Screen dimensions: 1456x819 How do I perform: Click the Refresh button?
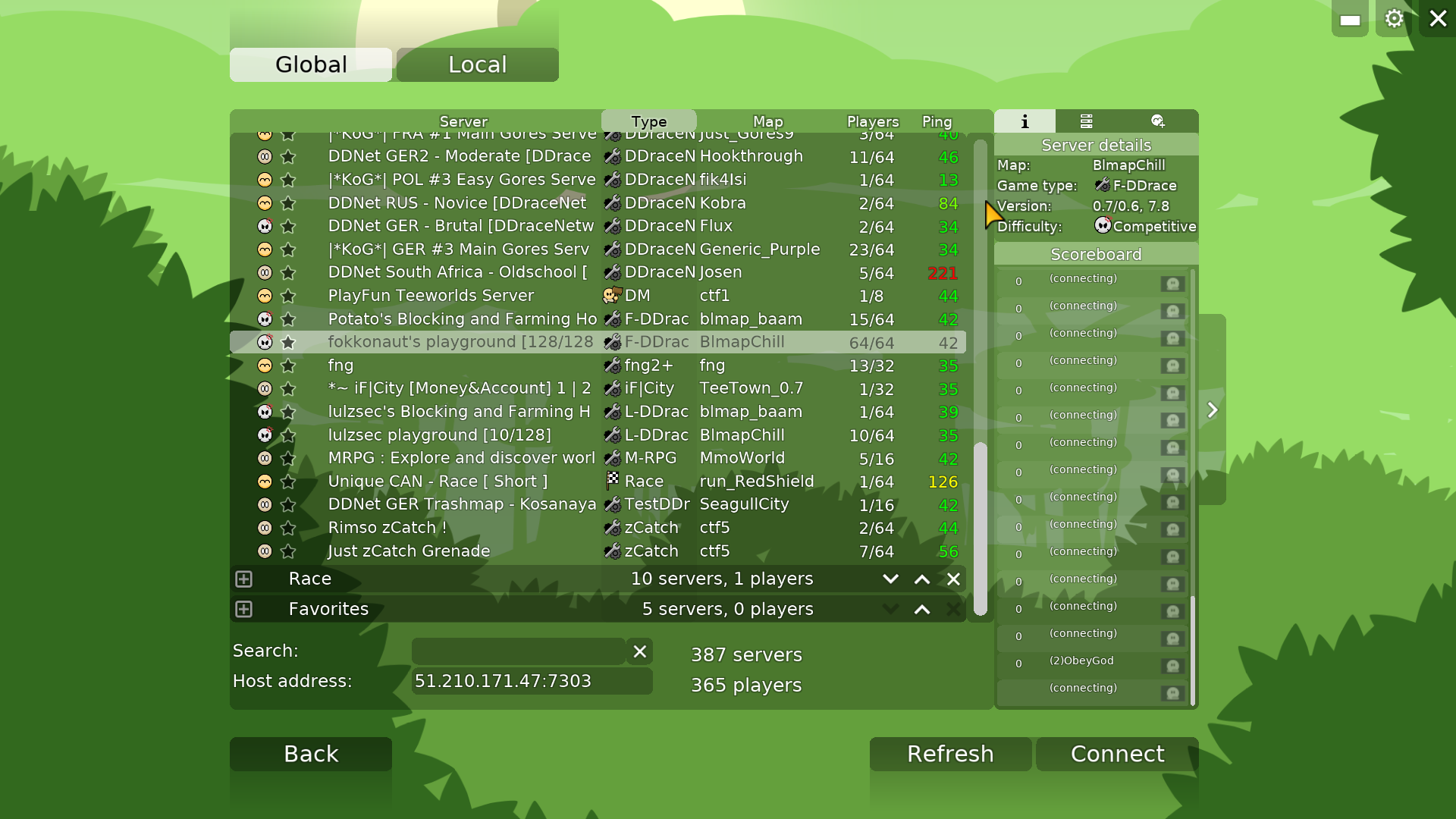pyautogui.click(x=950, y=754)
